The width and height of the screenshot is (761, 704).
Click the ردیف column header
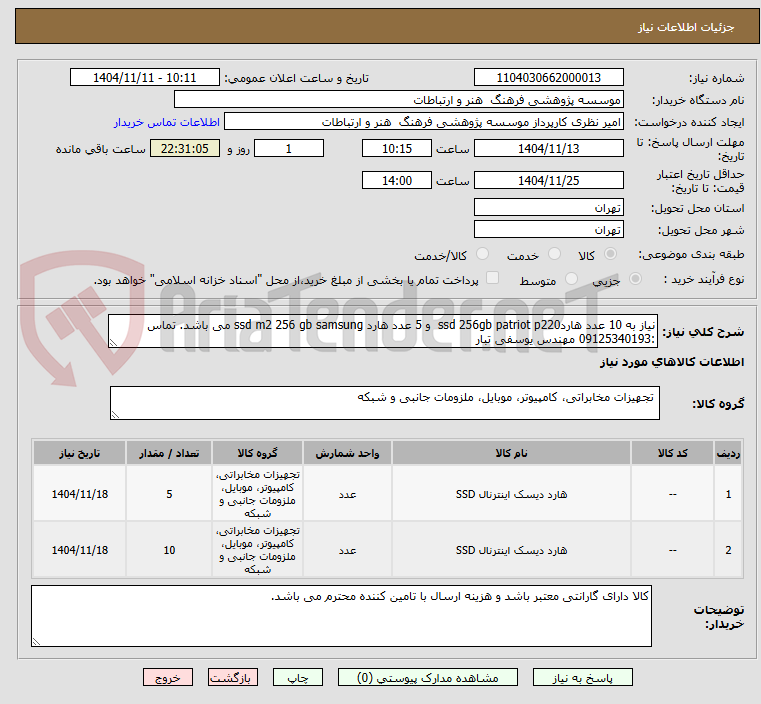(728, 453)
